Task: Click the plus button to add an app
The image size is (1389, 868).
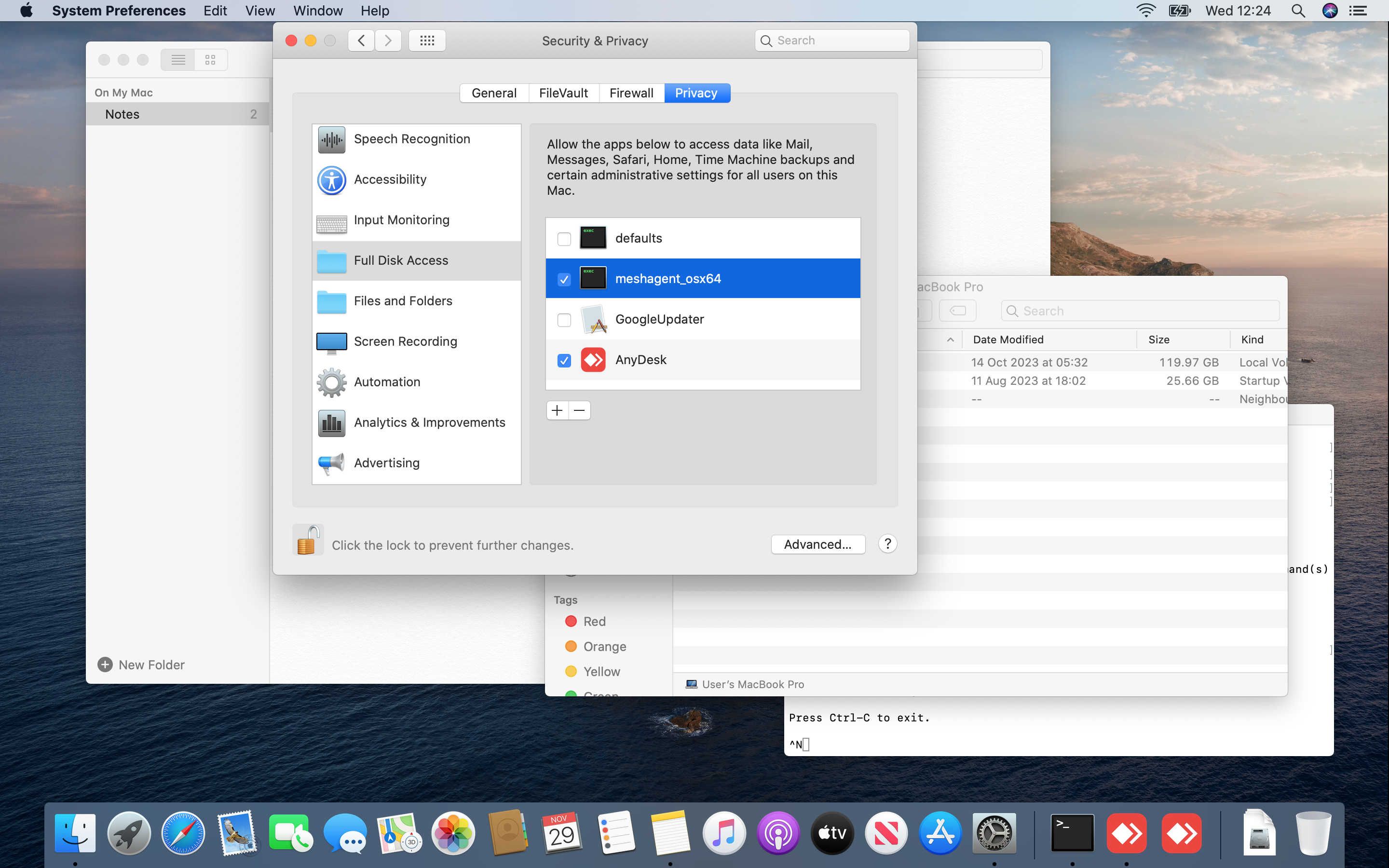Action: click(x=557, y=410)
